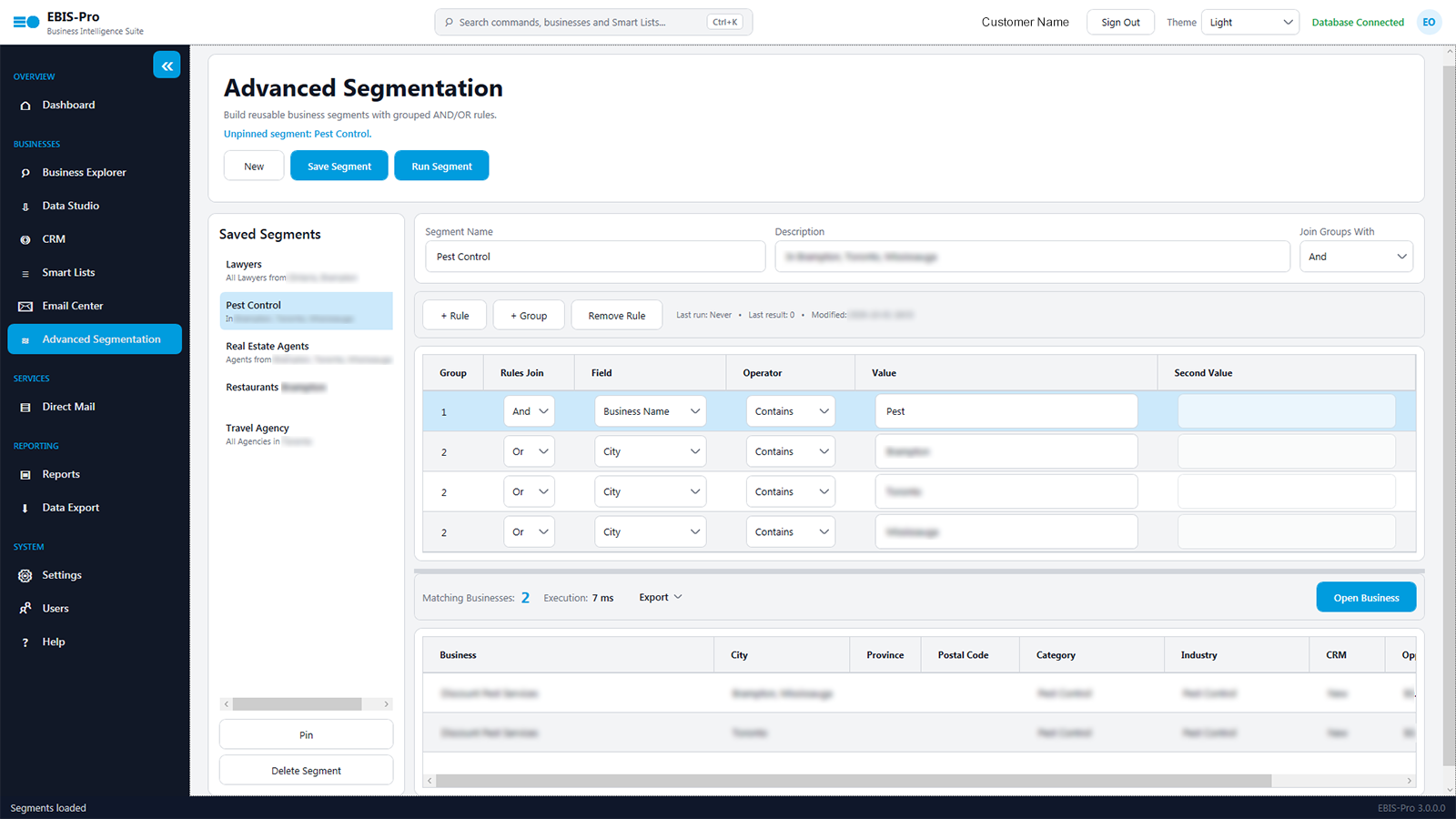Click the New segment button
The height and width of the screenshot is (819, 1456).
tap(254, 166)
